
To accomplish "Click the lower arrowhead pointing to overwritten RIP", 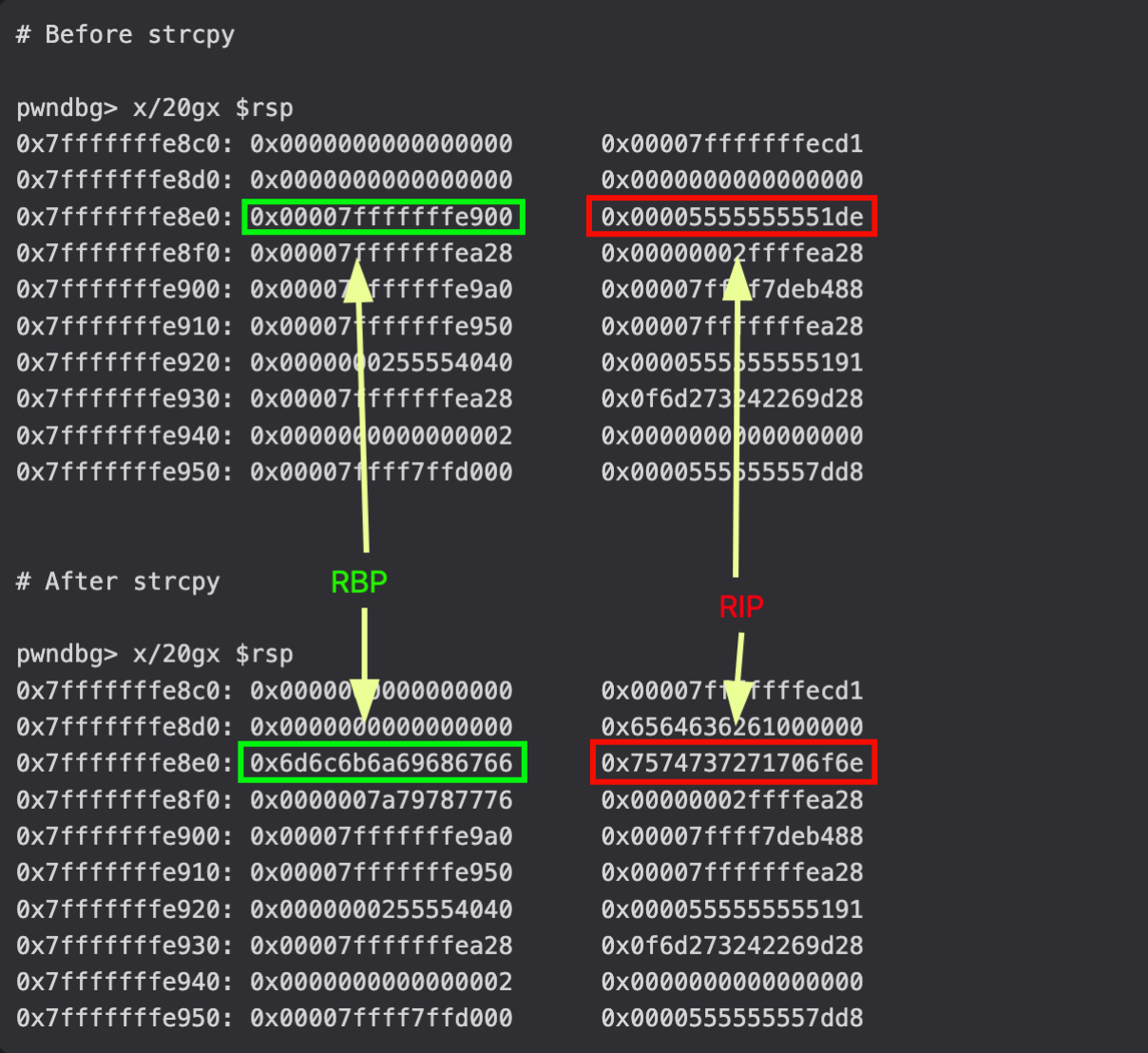I will pos(737,704).
